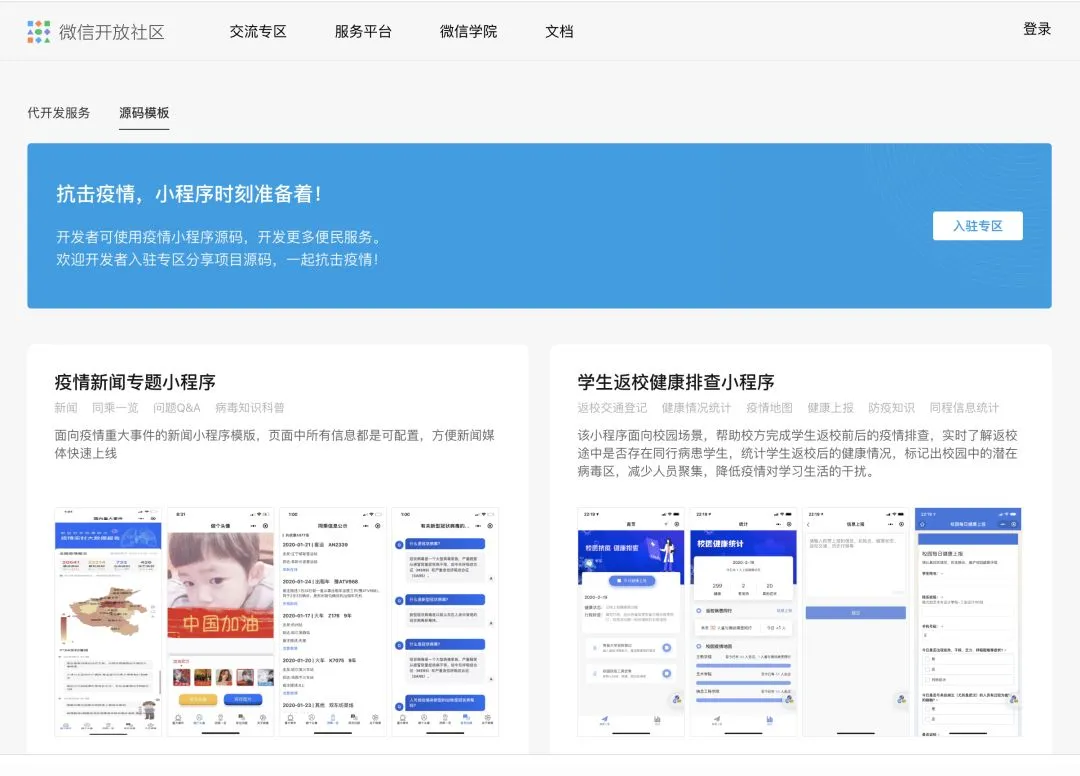The image size is (1080, 776).
Task: Open the 校园每日健康上报 screenshot thumbnail
Action: click(x=968, y=622)
